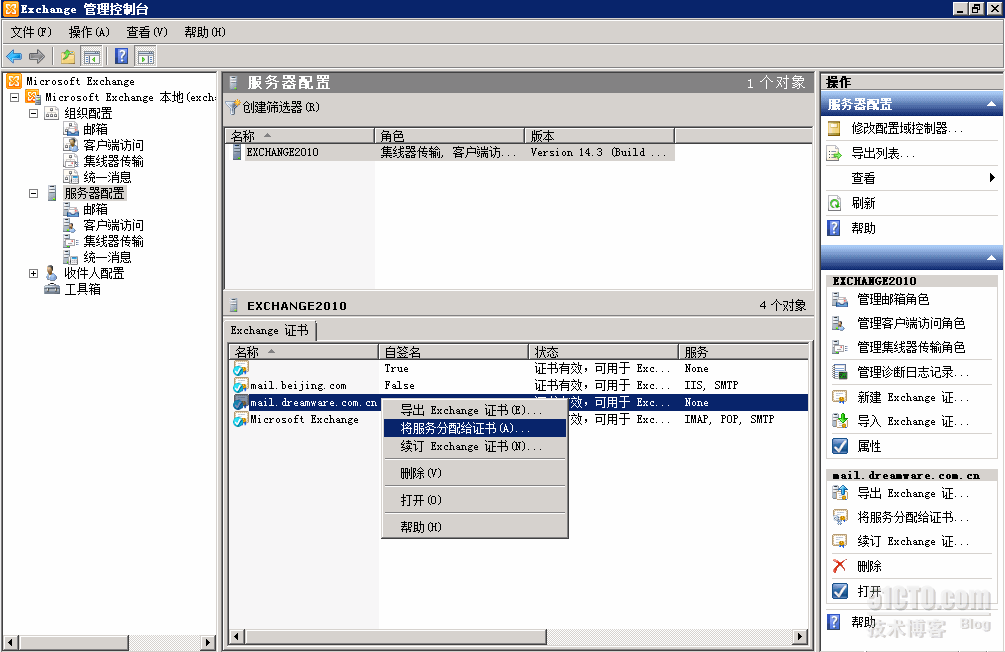Select 统一消息 under 服务器配置

coord(107,257)
